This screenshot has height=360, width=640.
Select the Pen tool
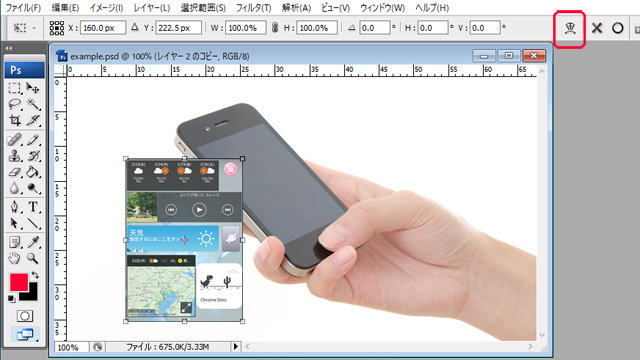[15, 207]
